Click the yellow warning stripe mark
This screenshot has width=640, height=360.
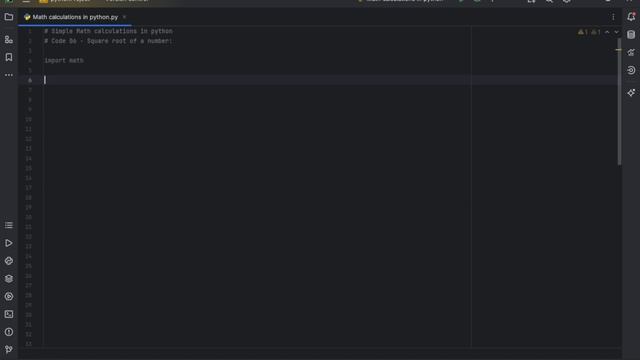click(x=618, y=50)
